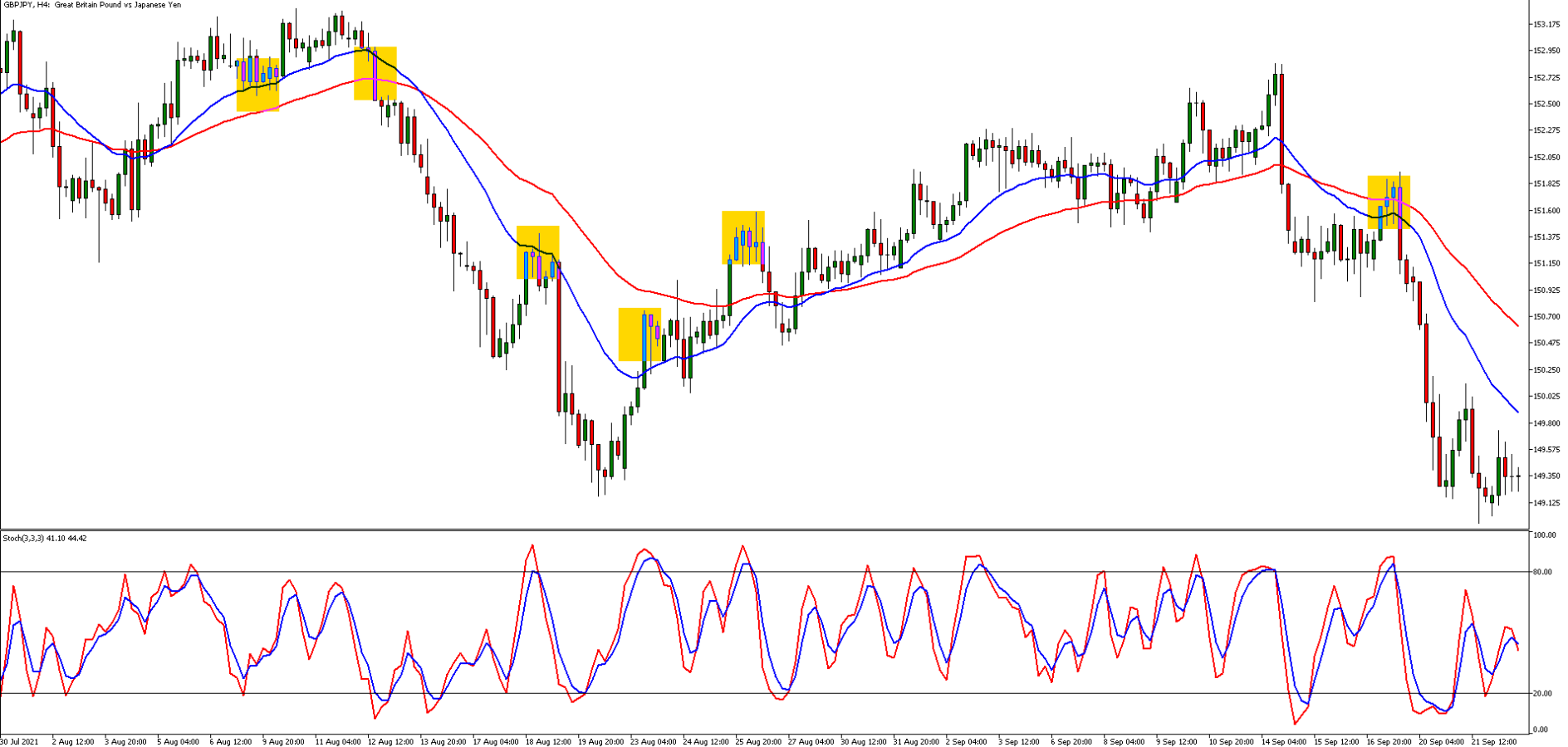The image size is (1568, 747).
Task: Click the 100.00 stochastic scale label
Action: coord(1545,535)
